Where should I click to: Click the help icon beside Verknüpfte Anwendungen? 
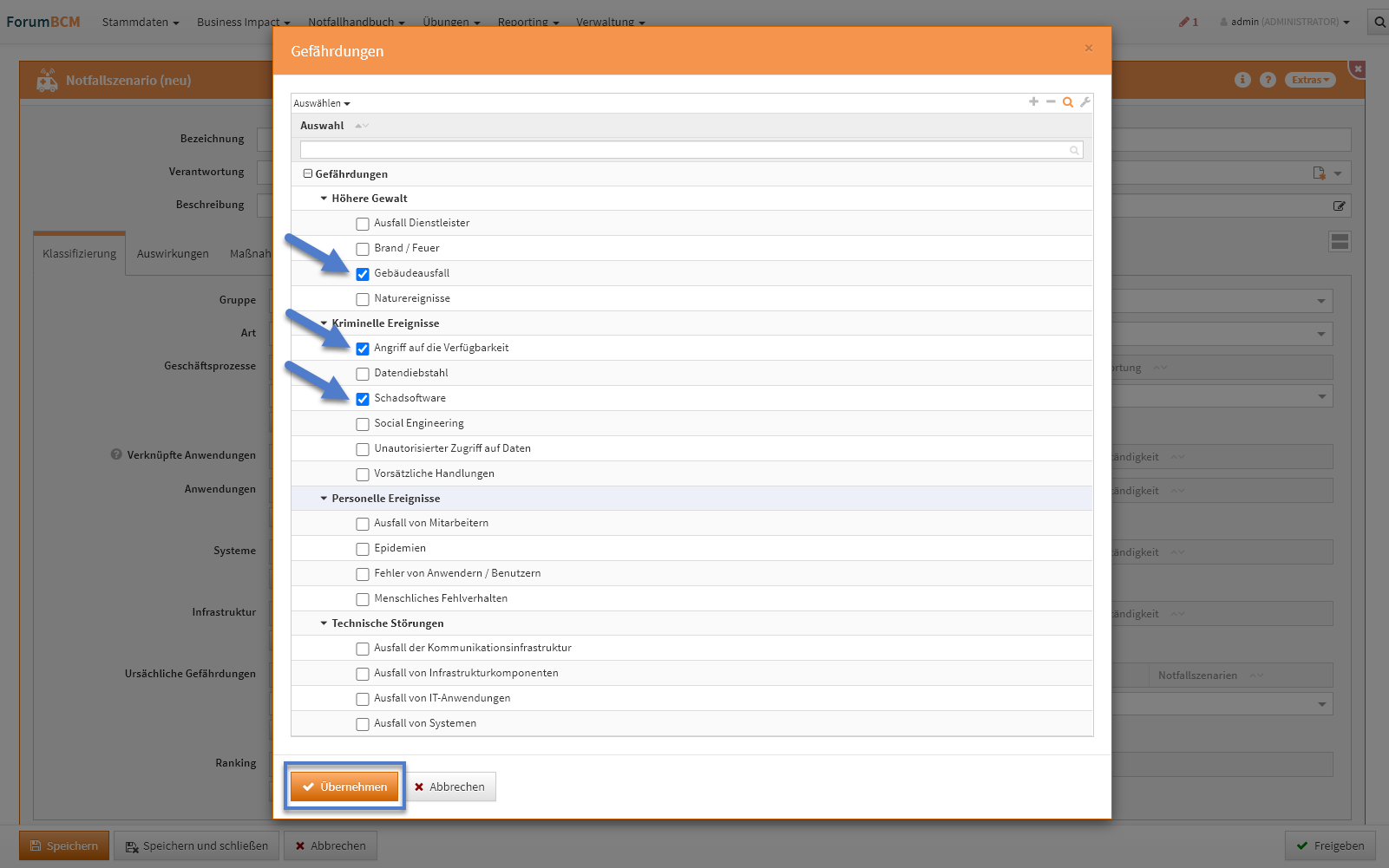[x=116, y=454]
